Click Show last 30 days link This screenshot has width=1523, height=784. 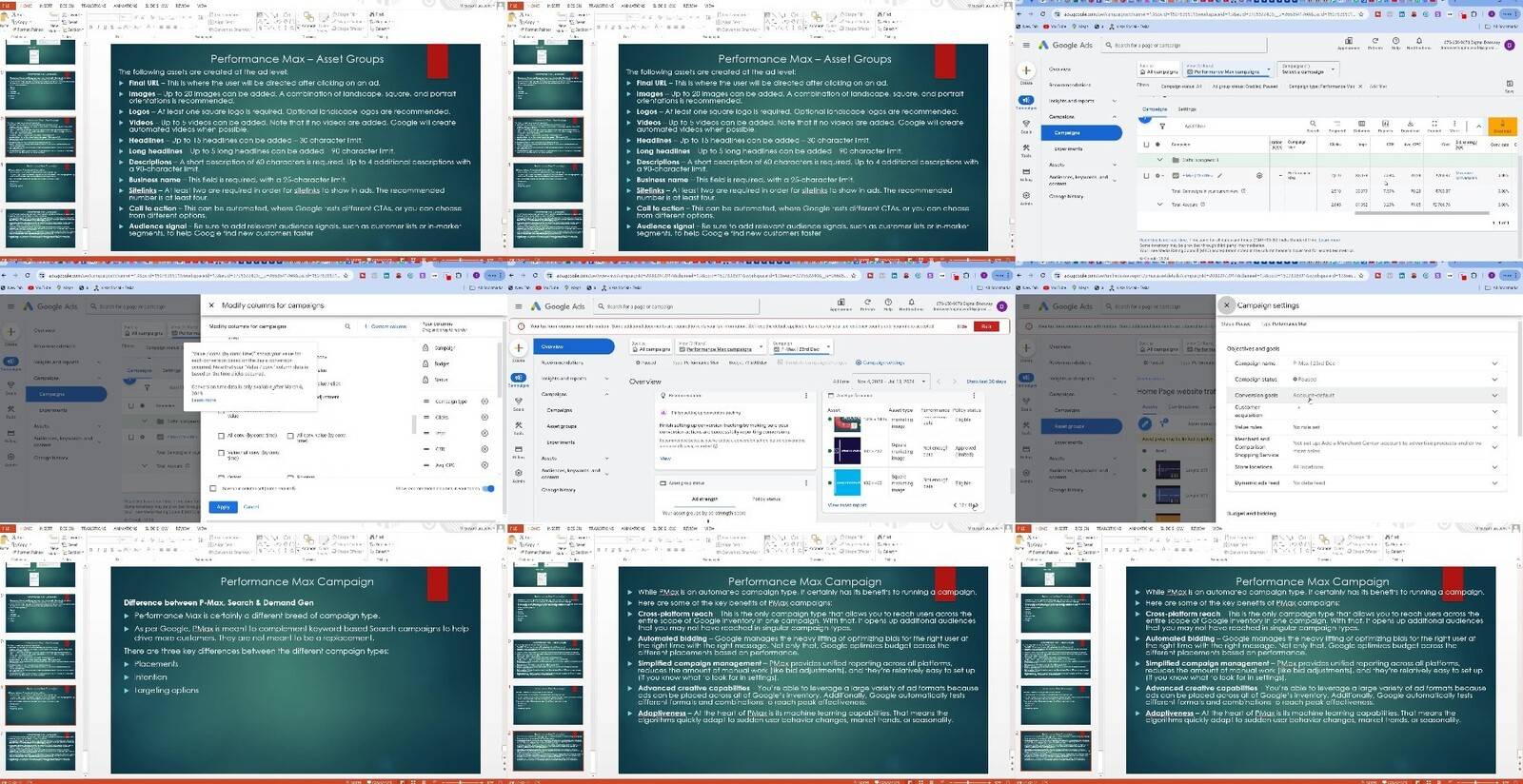tap(986, 382)
